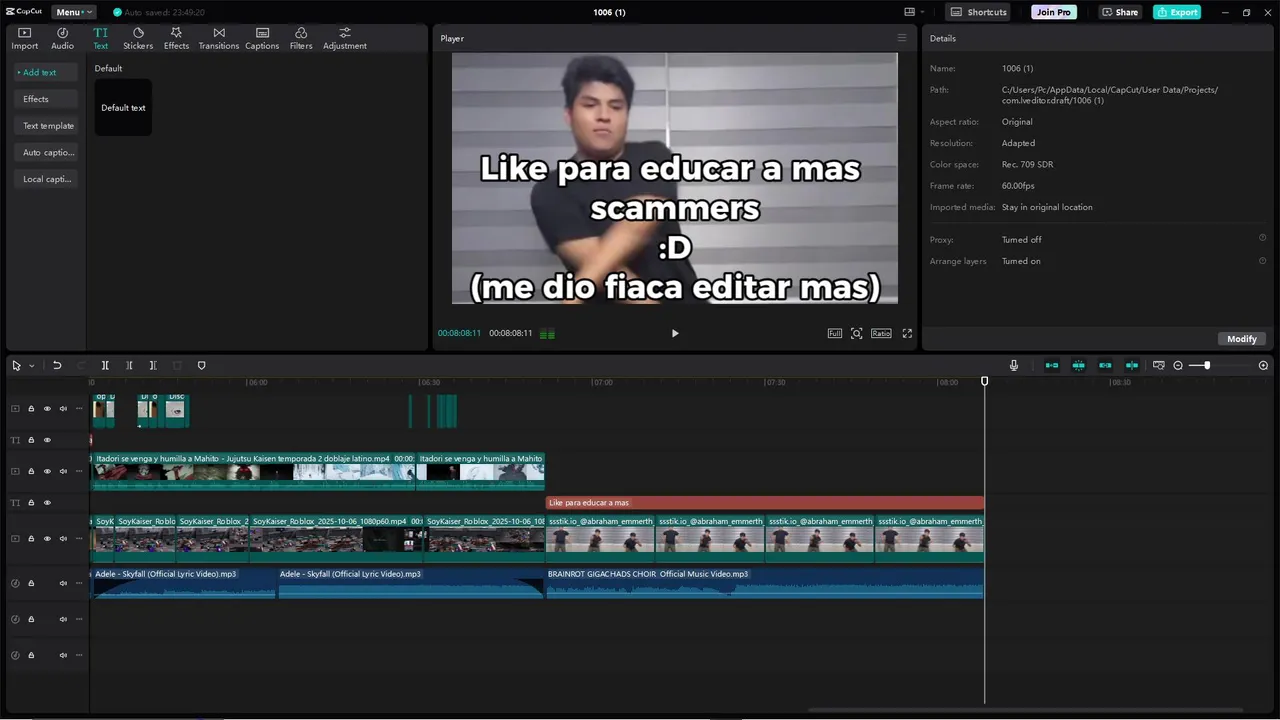Mute the Itadori video track

point(63,471)
